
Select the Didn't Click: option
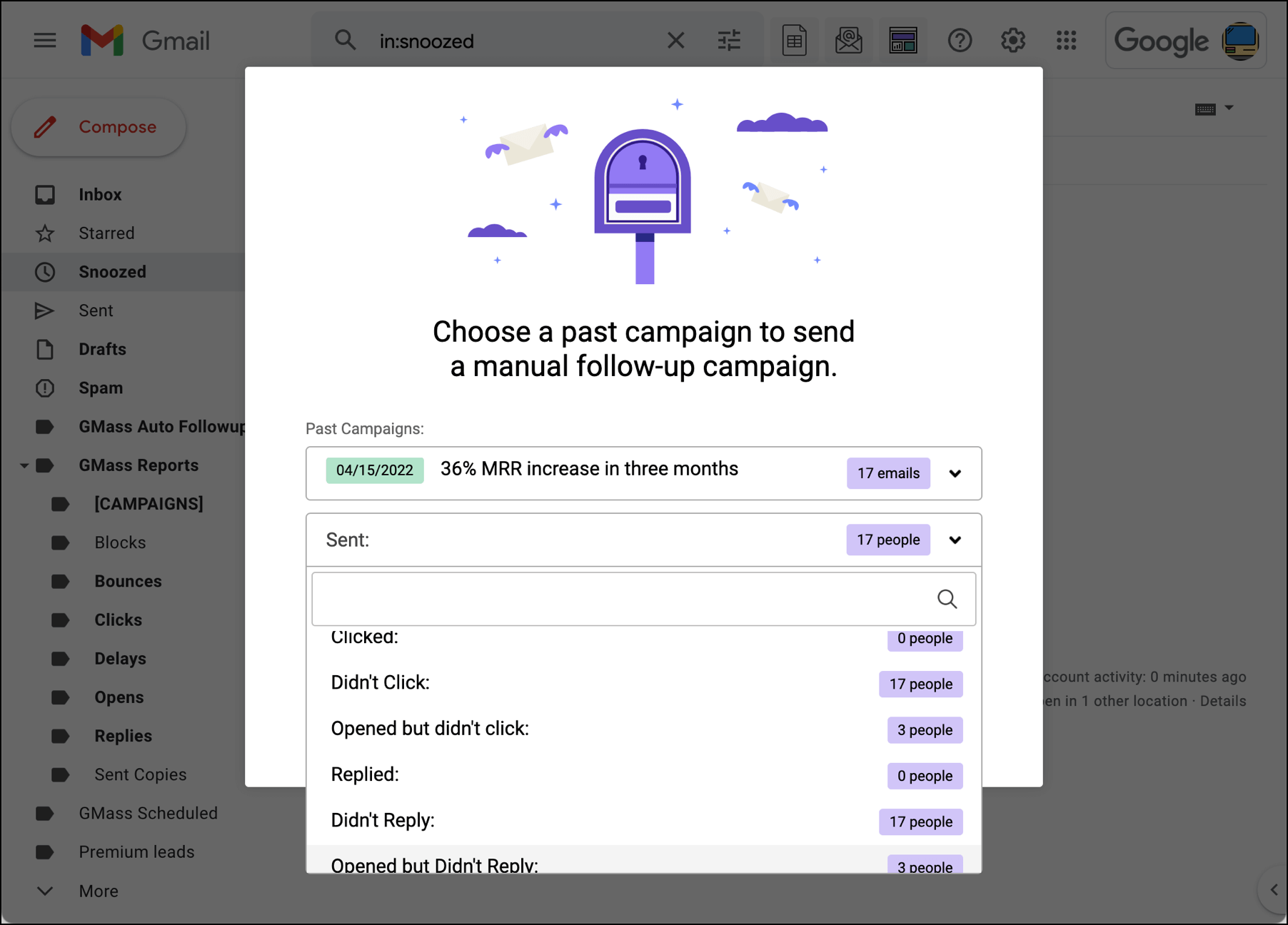644,683
